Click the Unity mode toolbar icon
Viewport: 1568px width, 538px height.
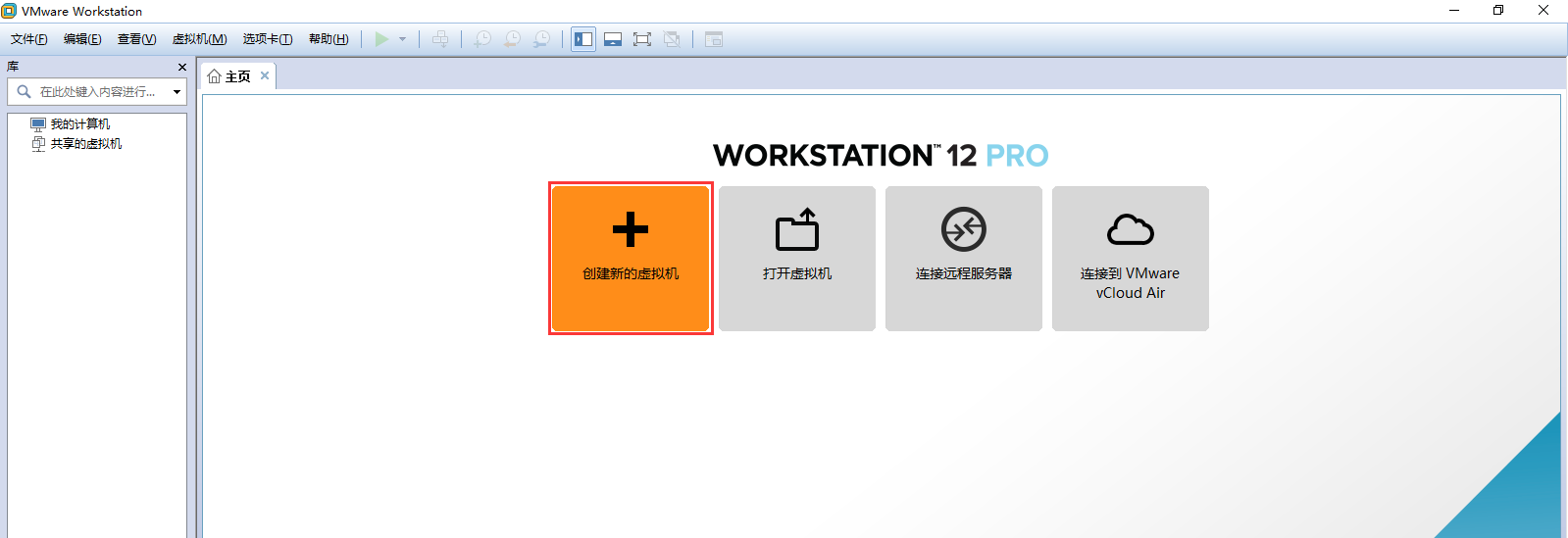pos(672,39)
